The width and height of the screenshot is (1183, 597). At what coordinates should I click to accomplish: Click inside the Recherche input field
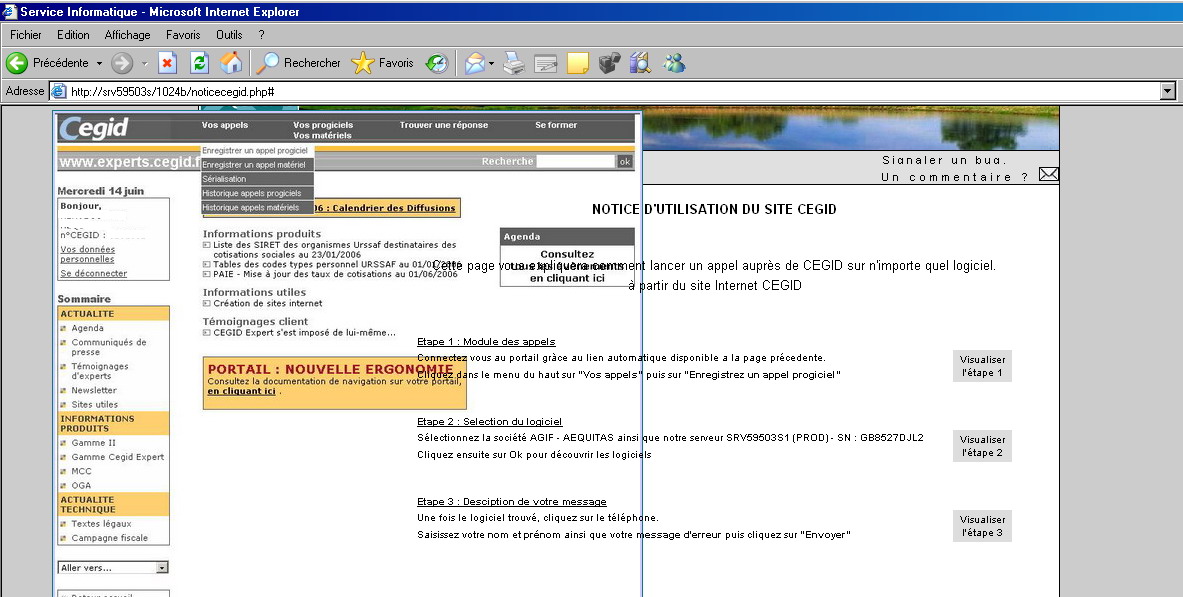[576, 162]
